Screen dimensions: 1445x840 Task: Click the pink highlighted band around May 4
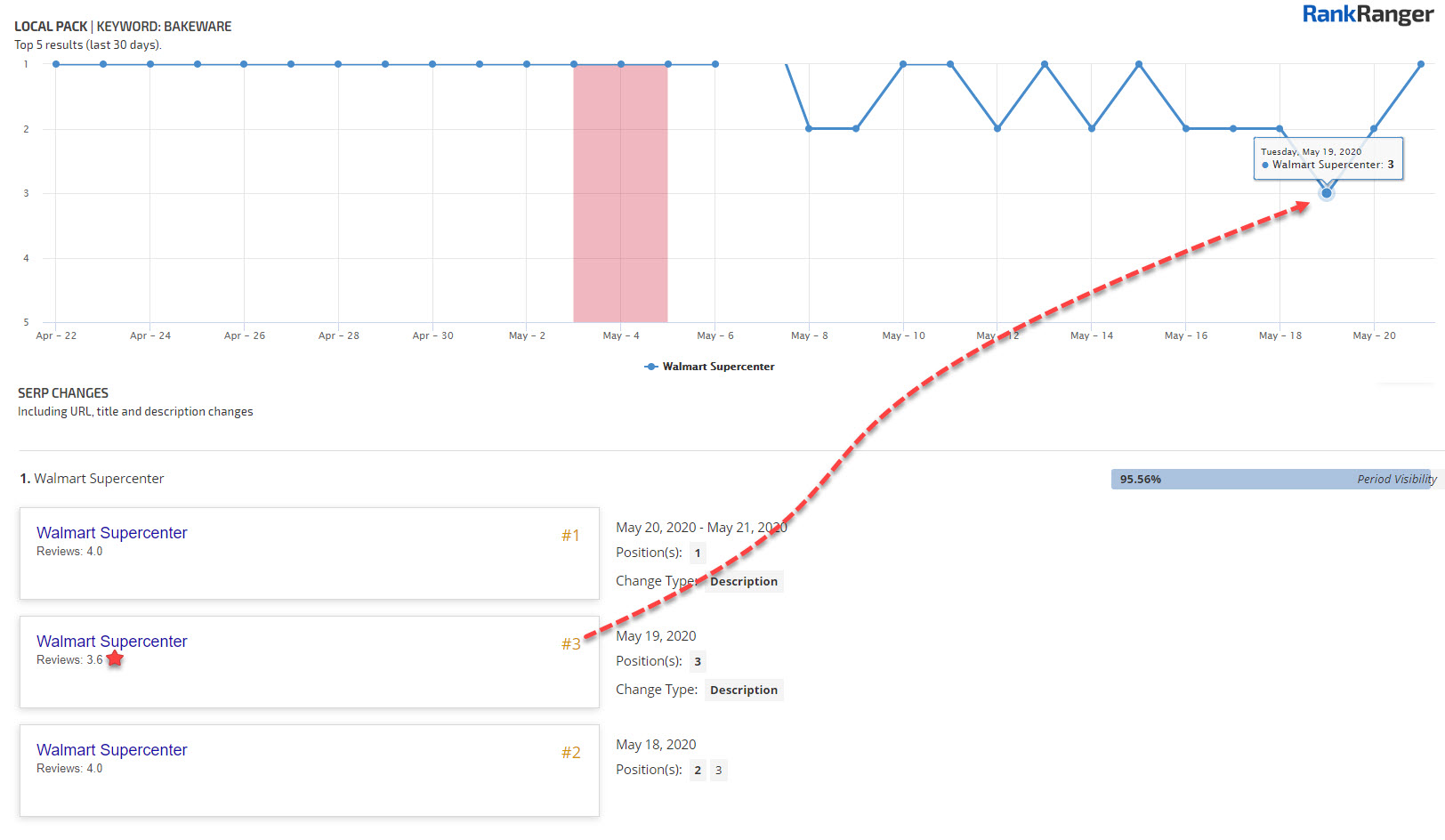620,193
